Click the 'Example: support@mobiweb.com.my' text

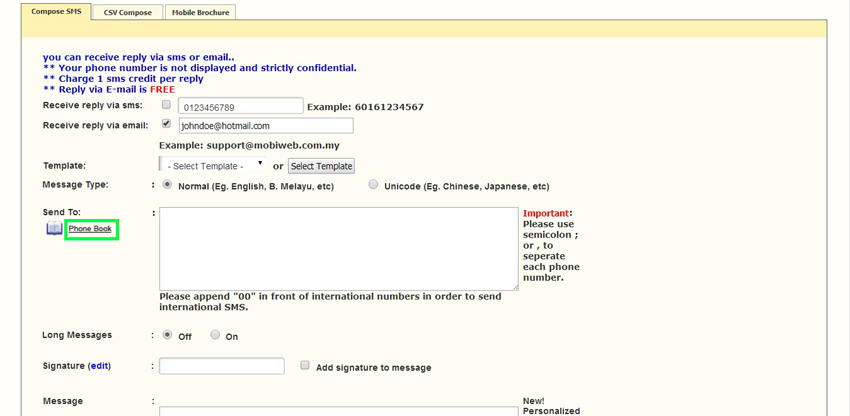tap(249, 146)
